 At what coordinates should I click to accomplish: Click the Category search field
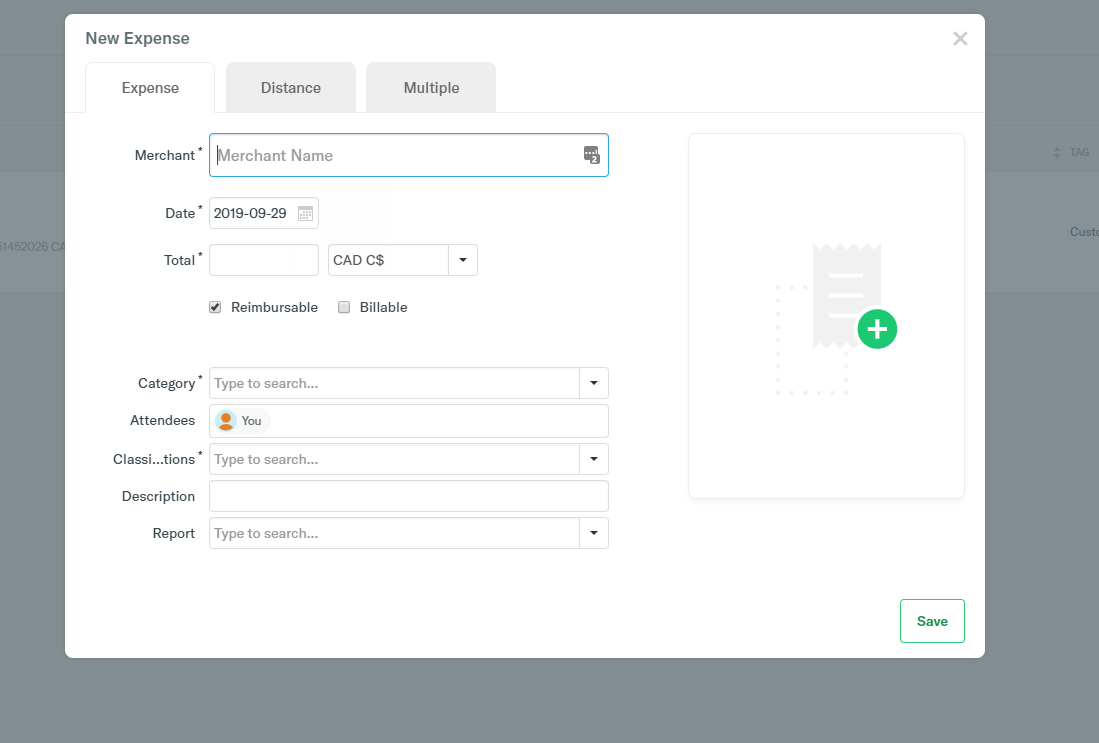pyautogui.click(x=395, y=383)
